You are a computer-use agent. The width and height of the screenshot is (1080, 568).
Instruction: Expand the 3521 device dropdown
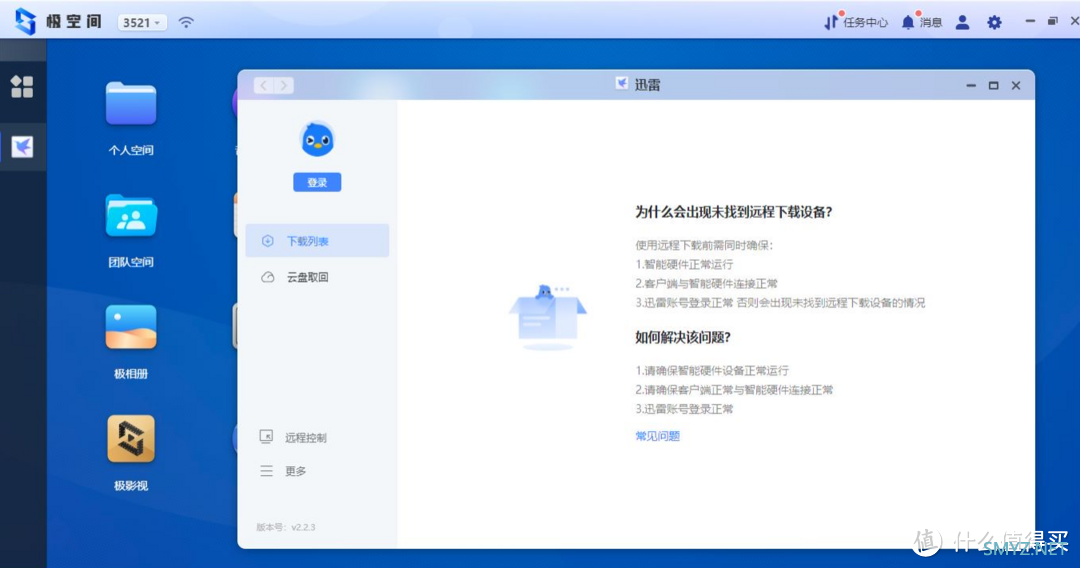click(x=141, y=23)
